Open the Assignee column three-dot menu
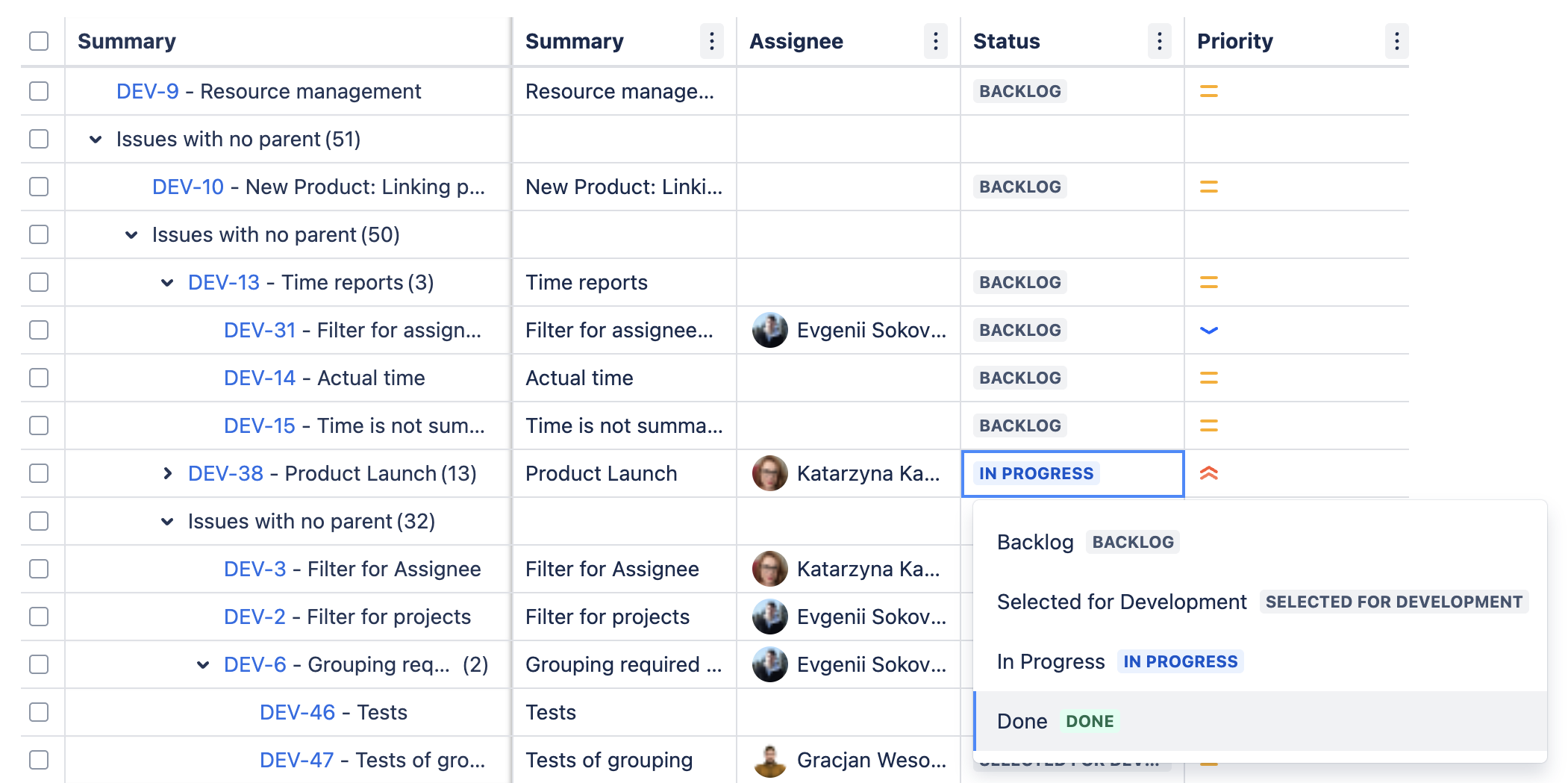 (x=935, y=41)
